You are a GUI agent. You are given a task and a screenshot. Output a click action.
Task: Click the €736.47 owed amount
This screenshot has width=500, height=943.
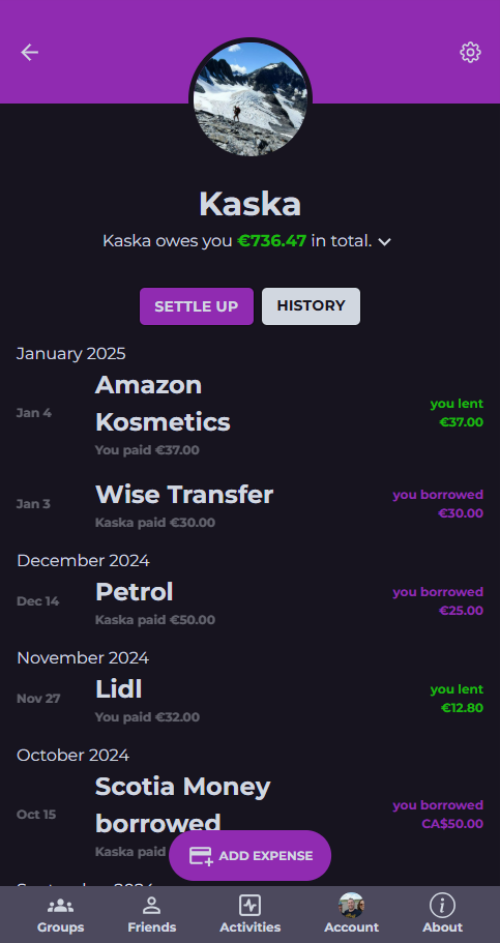(272, 241)
